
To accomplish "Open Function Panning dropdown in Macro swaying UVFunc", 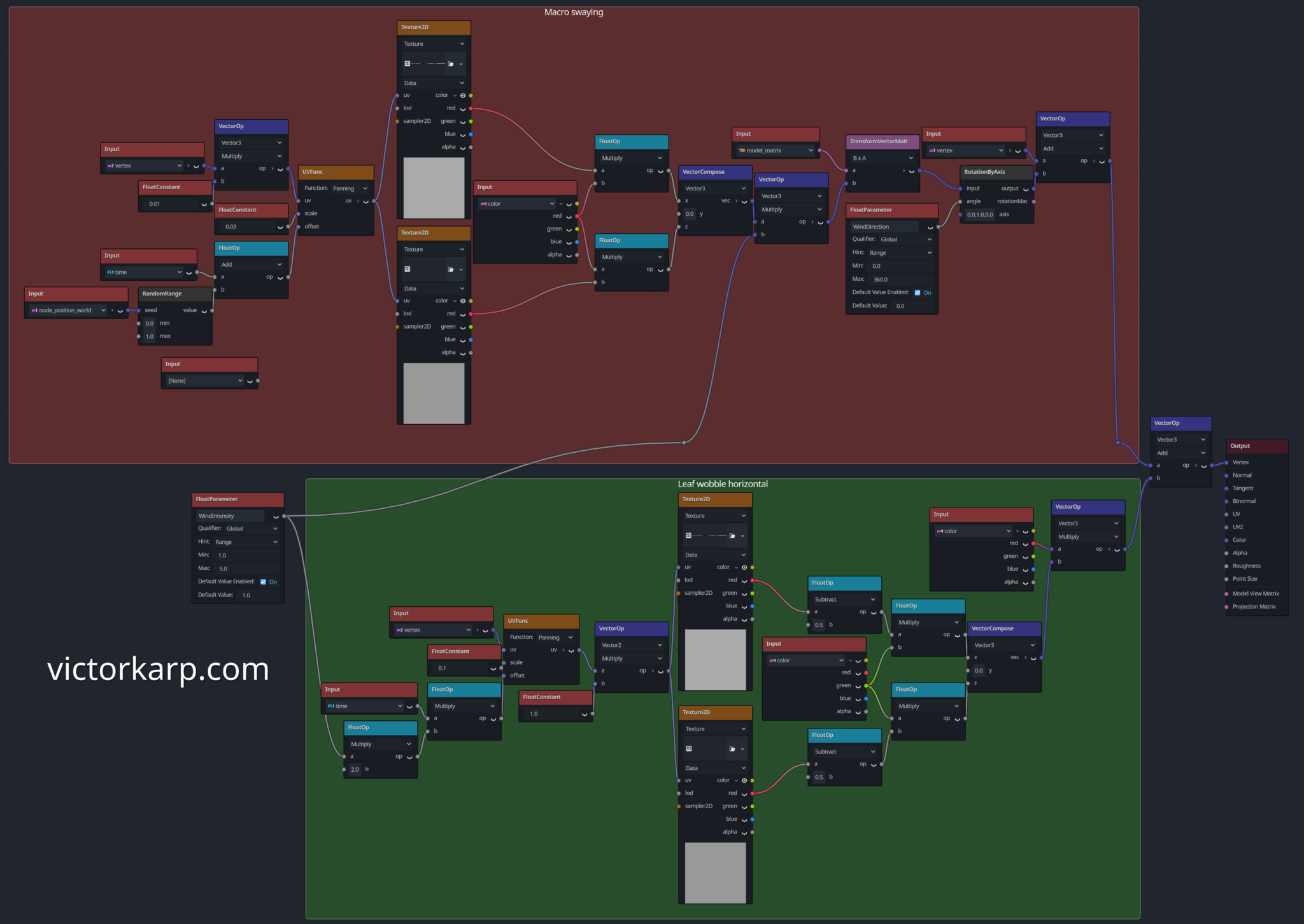I will 350,188.
